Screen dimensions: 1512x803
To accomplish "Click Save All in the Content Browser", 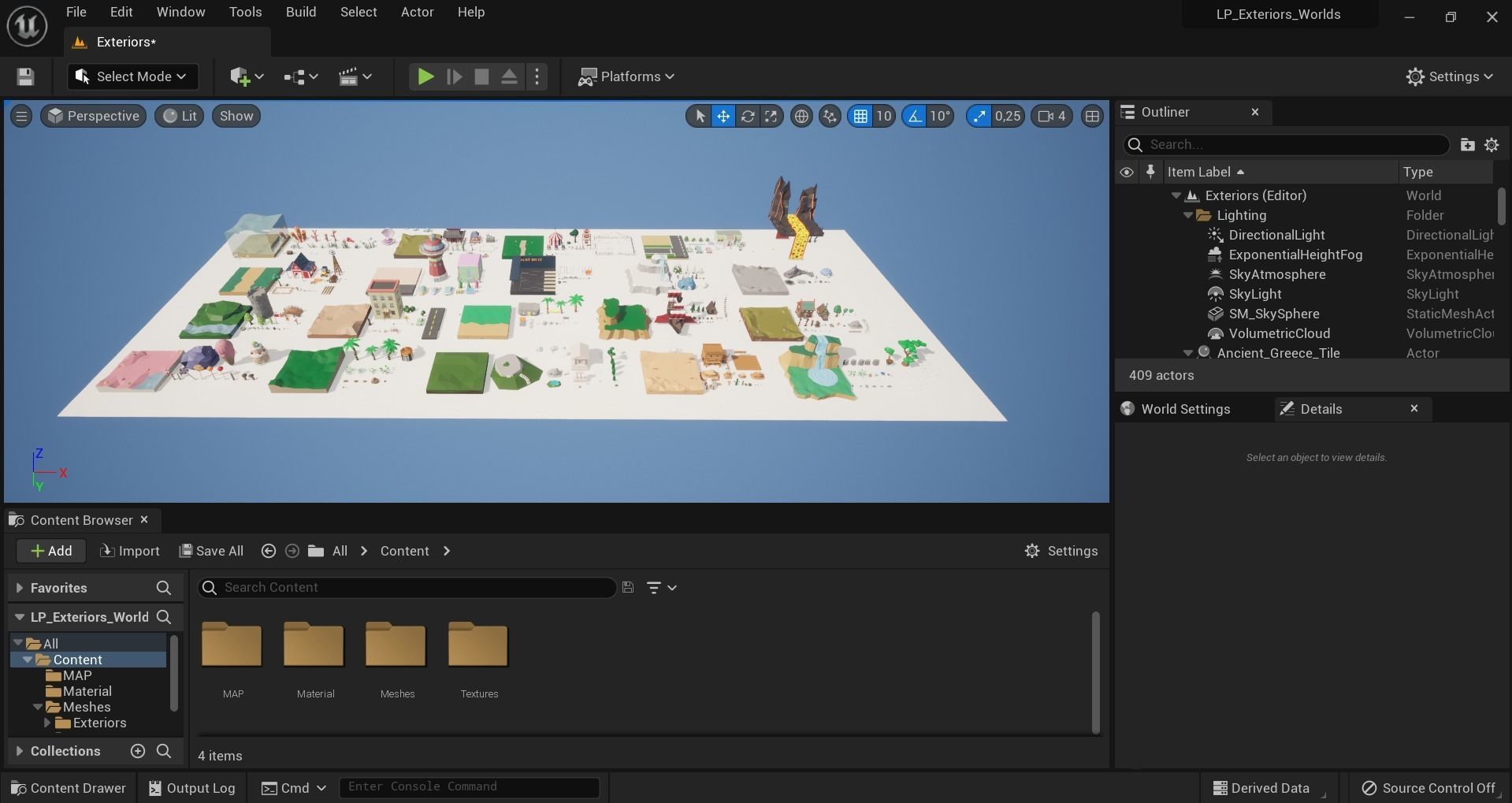I will click(x=211, y=551).
